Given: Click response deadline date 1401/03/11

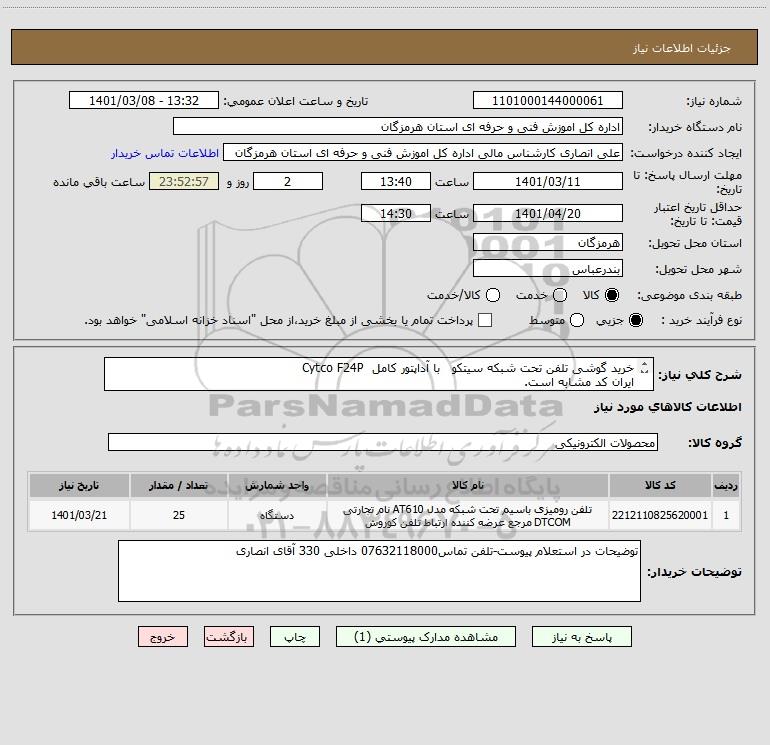Looking at the screenshot, I should pyautogui.click(x=548, y=181).
